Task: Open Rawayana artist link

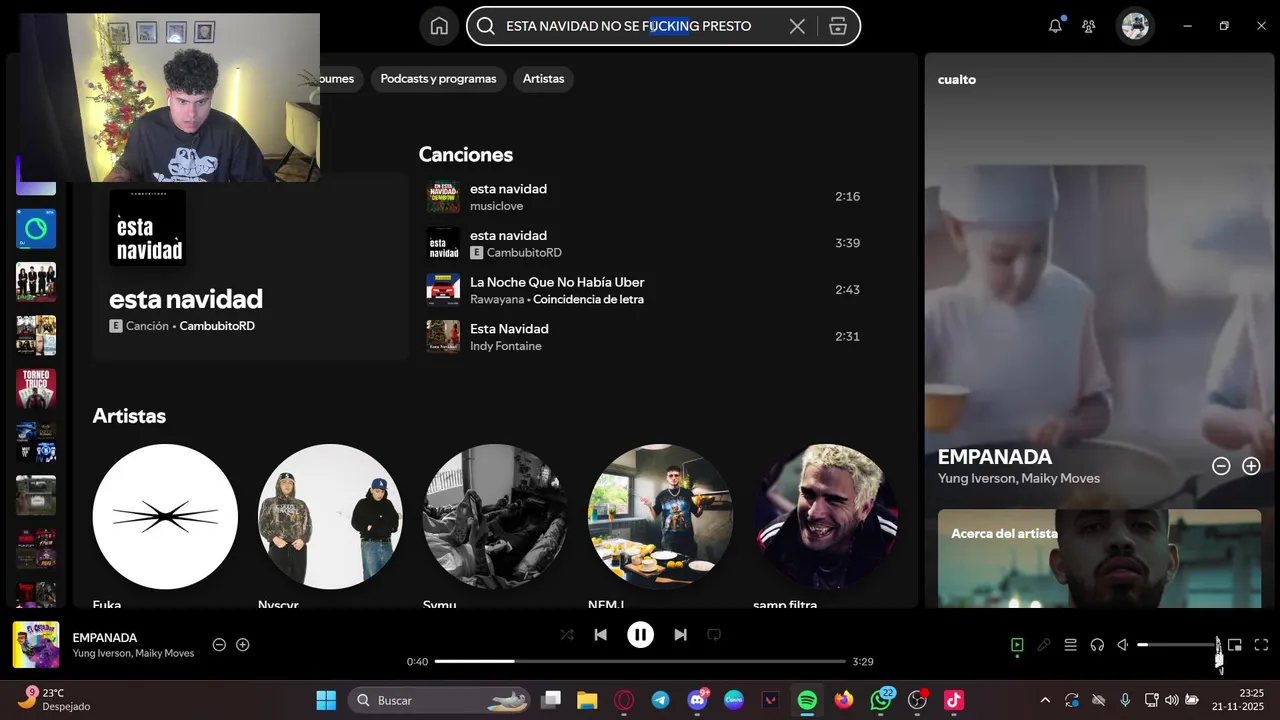Action: tap(497, 299)
